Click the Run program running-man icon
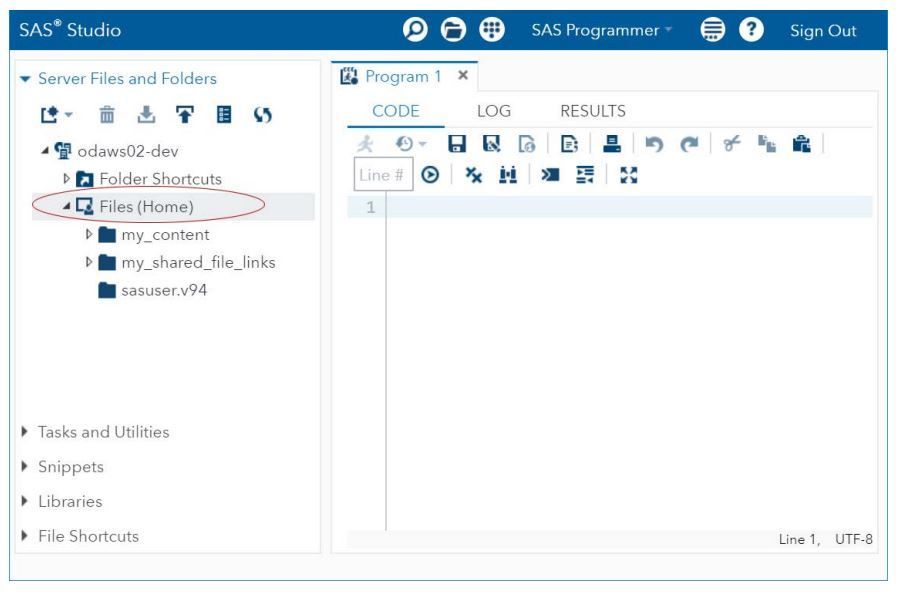 pos(365,143)
